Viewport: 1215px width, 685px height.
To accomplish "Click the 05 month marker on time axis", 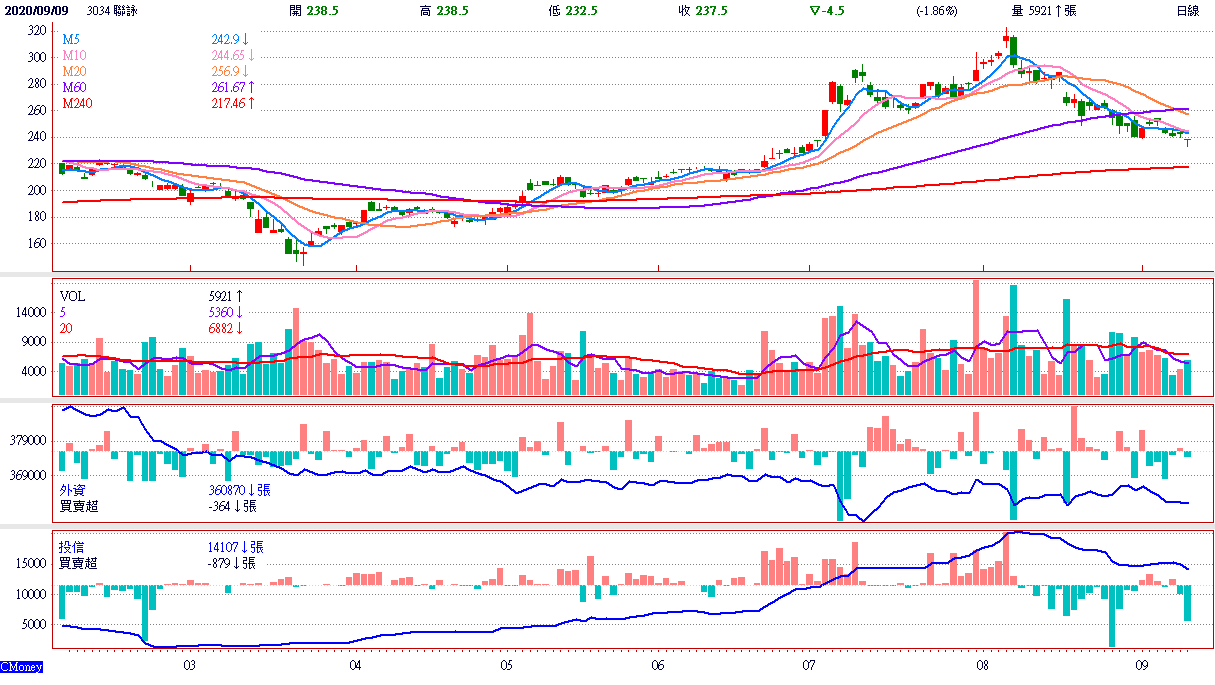I will (507, 664).
